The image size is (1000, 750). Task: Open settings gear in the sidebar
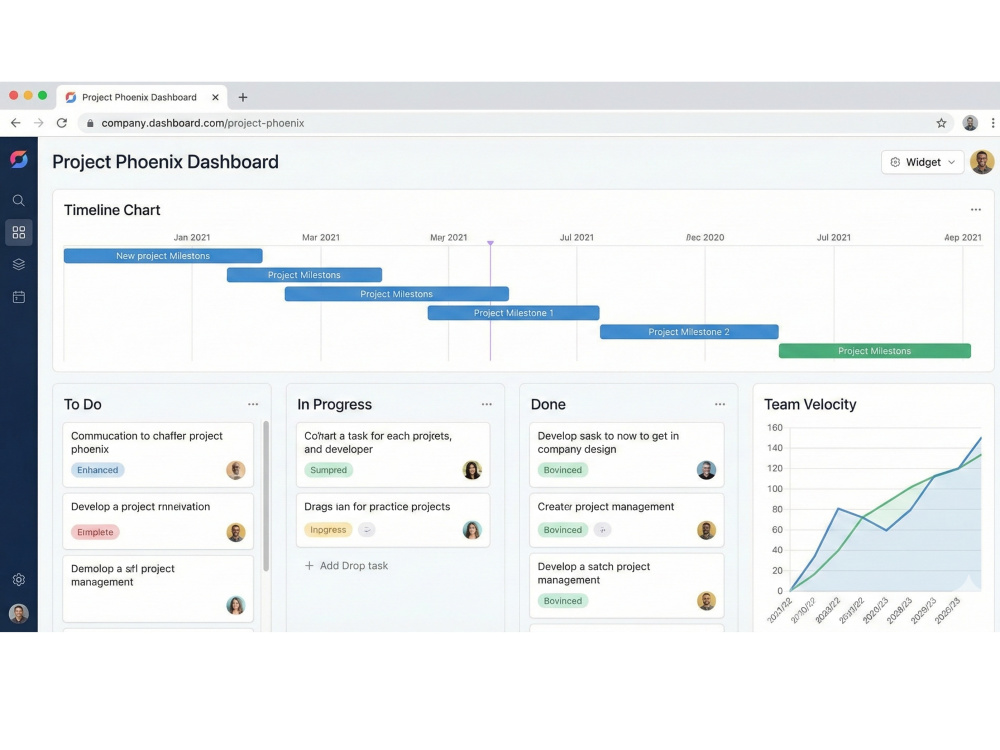point(18,580)
